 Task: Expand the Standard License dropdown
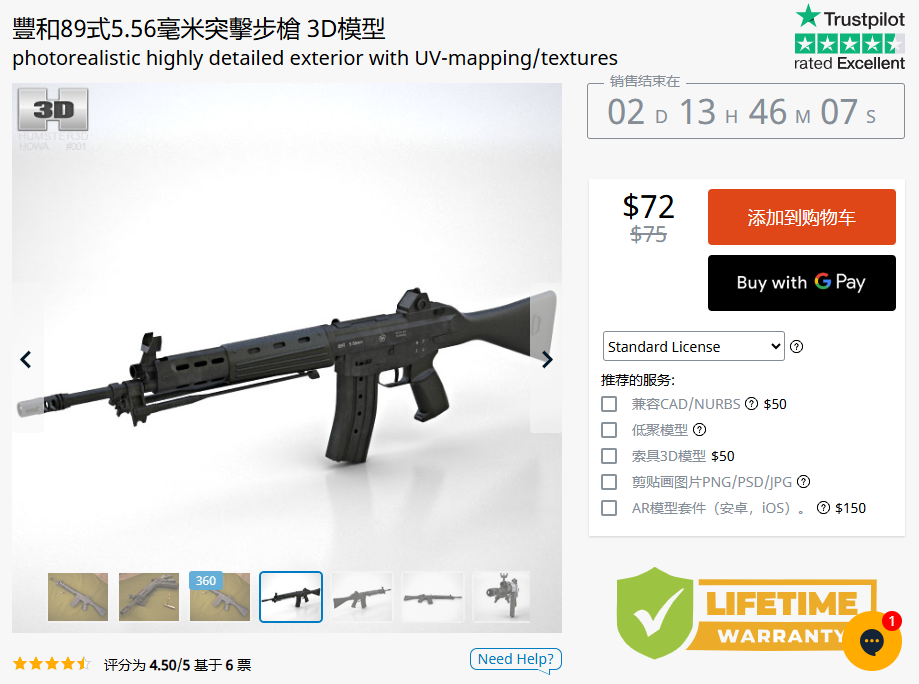tap(693, 346)
